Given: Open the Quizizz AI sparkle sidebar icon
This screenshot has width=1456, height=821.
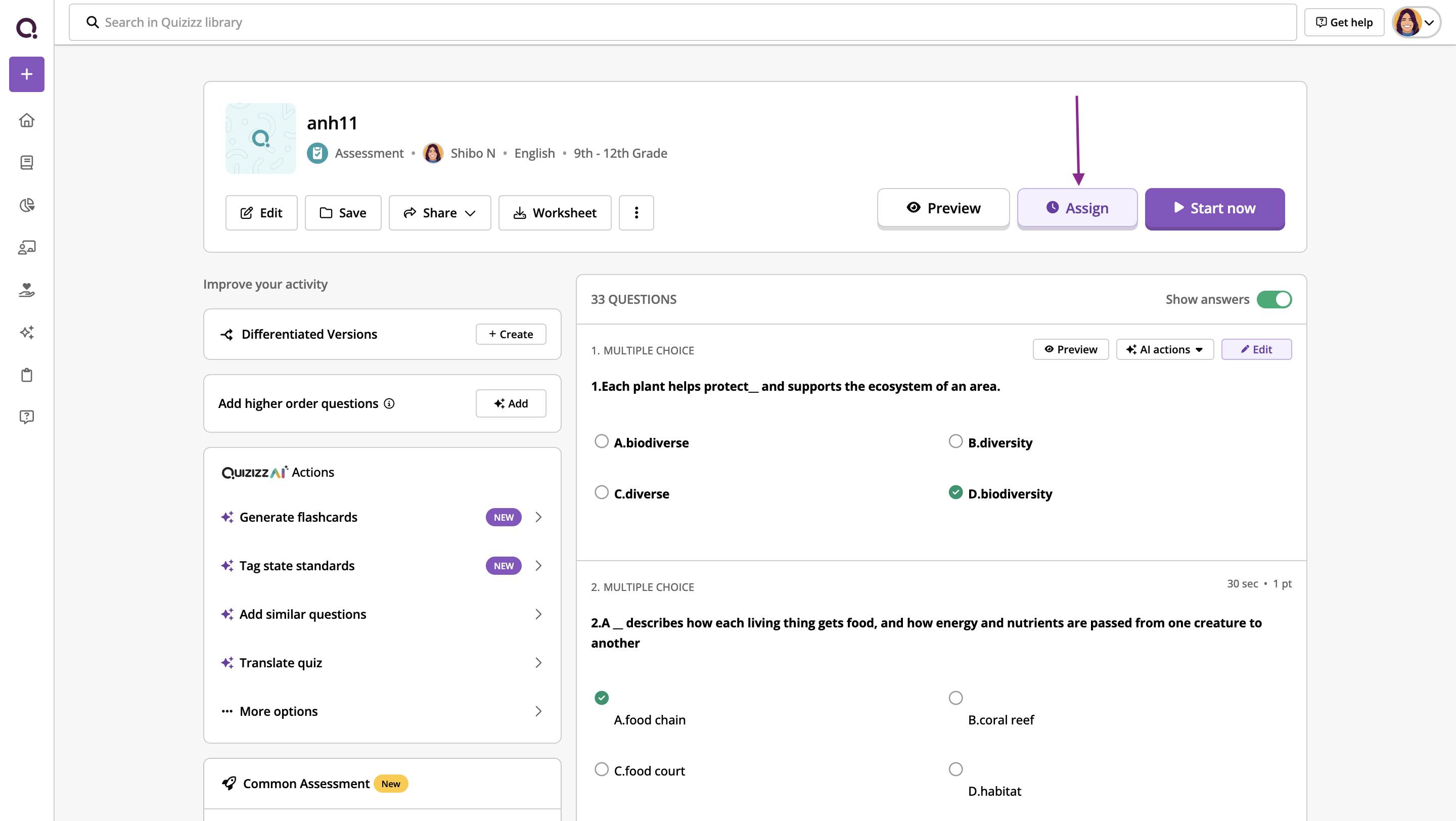Looking at the screenshot, I should coord(27,332).
